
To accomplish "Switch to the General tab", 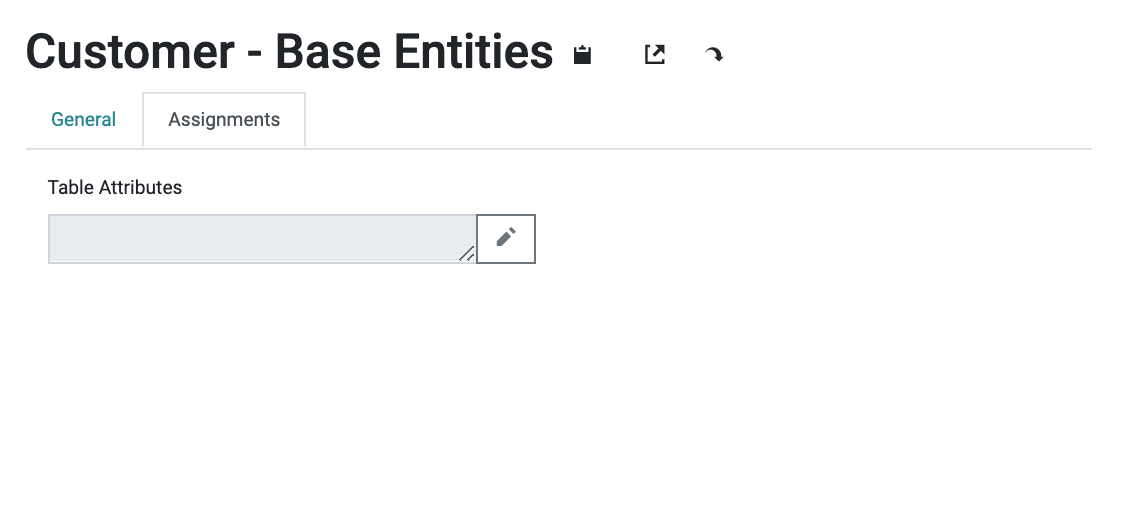I will [x=84, y=119].
